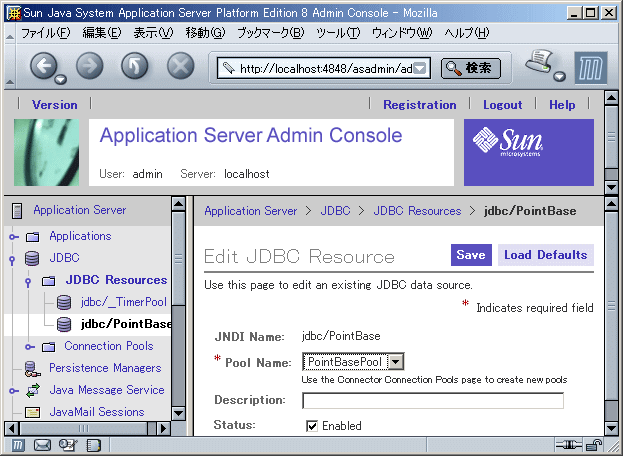Click the Persistence Managers icon
This screenshot has height=456, width=623.
(x=32, y=369)
